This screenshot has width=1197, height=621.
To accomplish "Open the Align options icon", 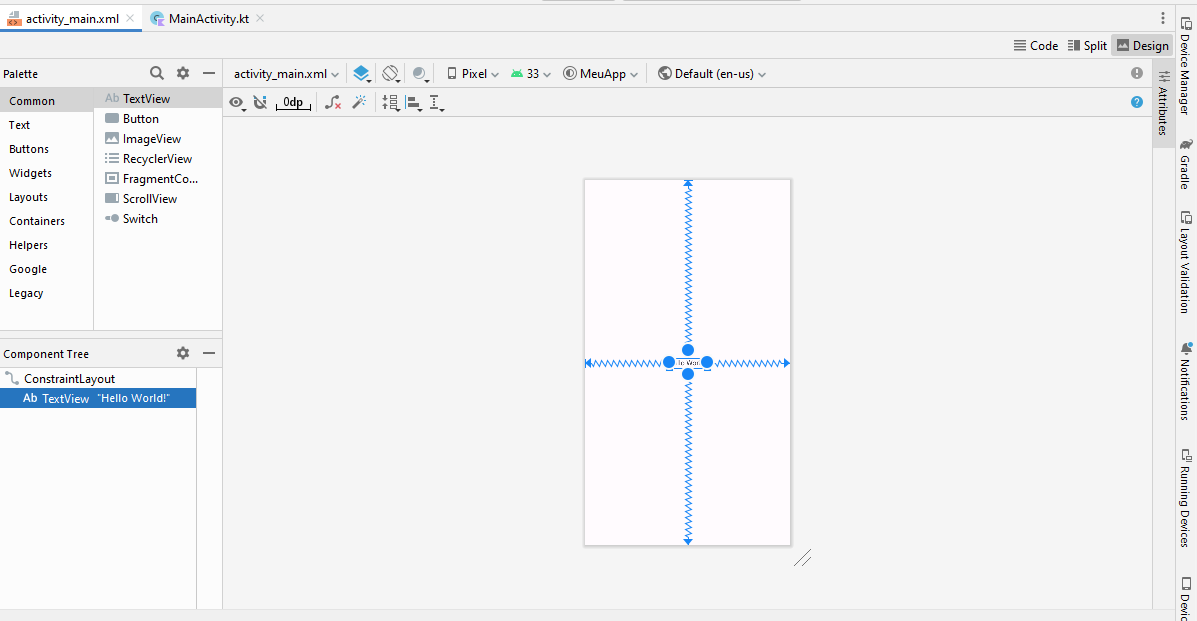I will (x=413, y=102).
